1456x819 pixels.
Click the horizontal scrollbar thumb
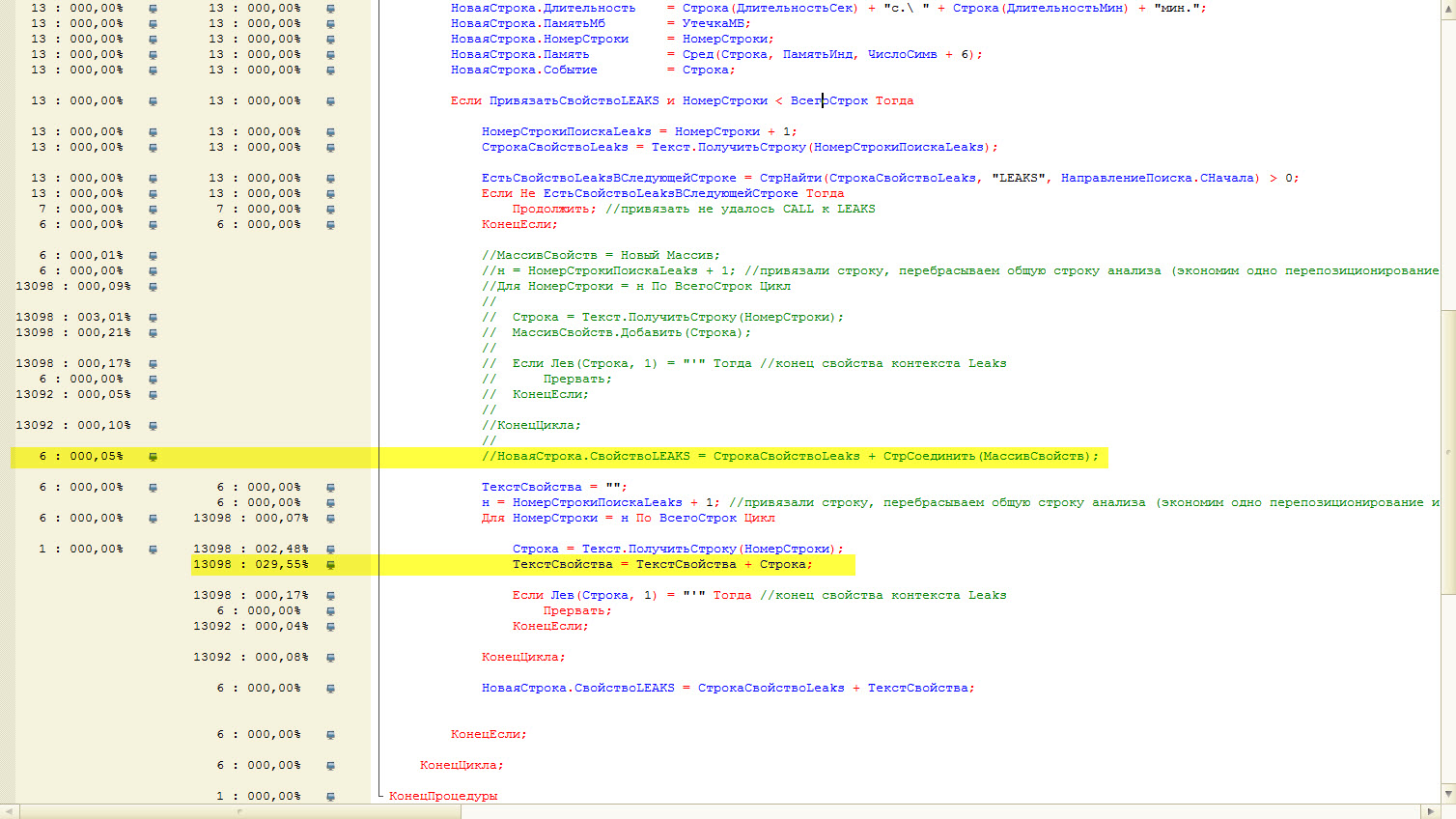click(x=240, y=811)
